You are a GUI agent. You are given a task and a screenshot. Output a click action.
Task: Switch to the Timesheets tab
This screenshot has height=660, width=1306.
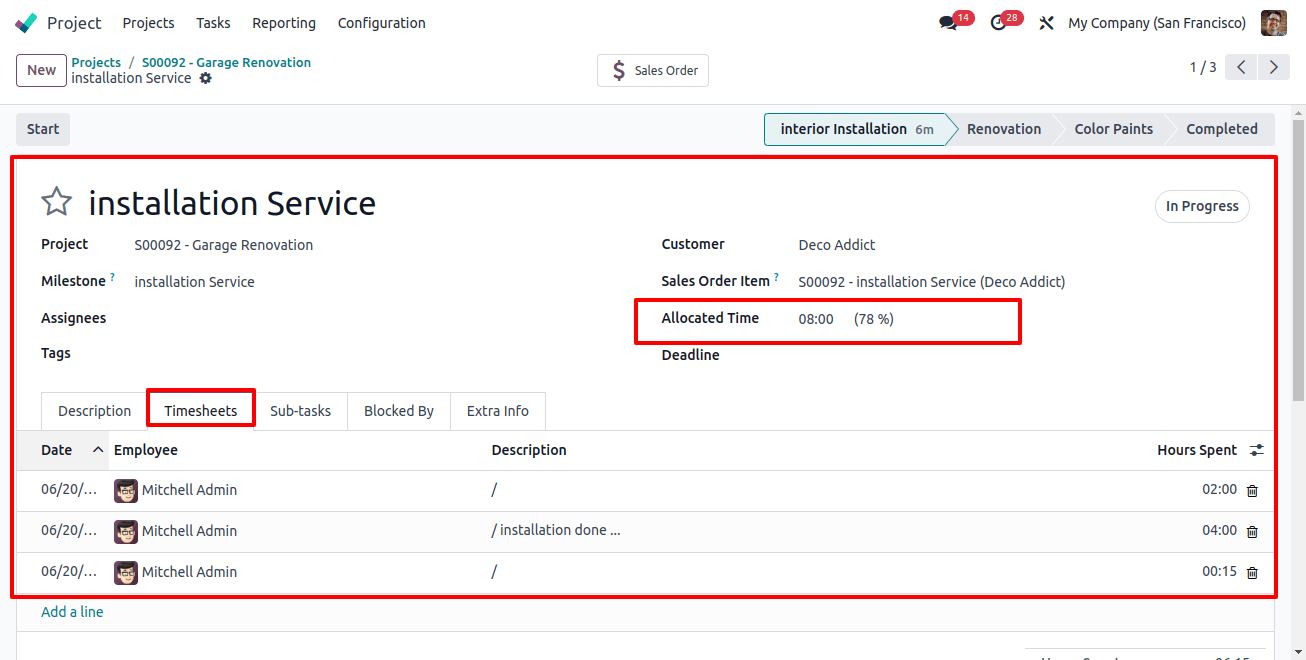201,411
